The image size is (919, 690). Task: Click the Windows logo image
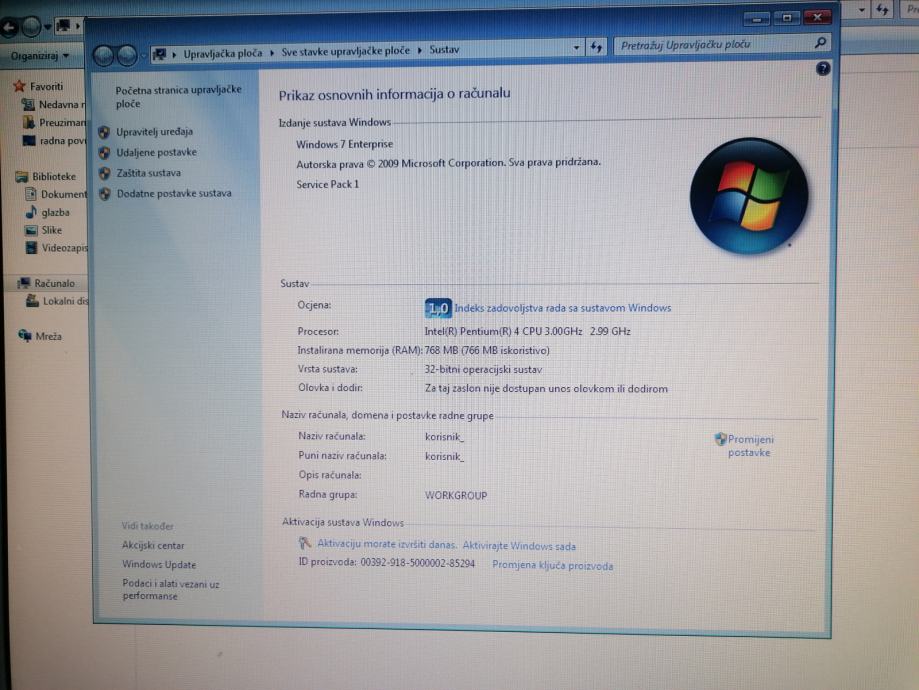click(x=749, y=196)
